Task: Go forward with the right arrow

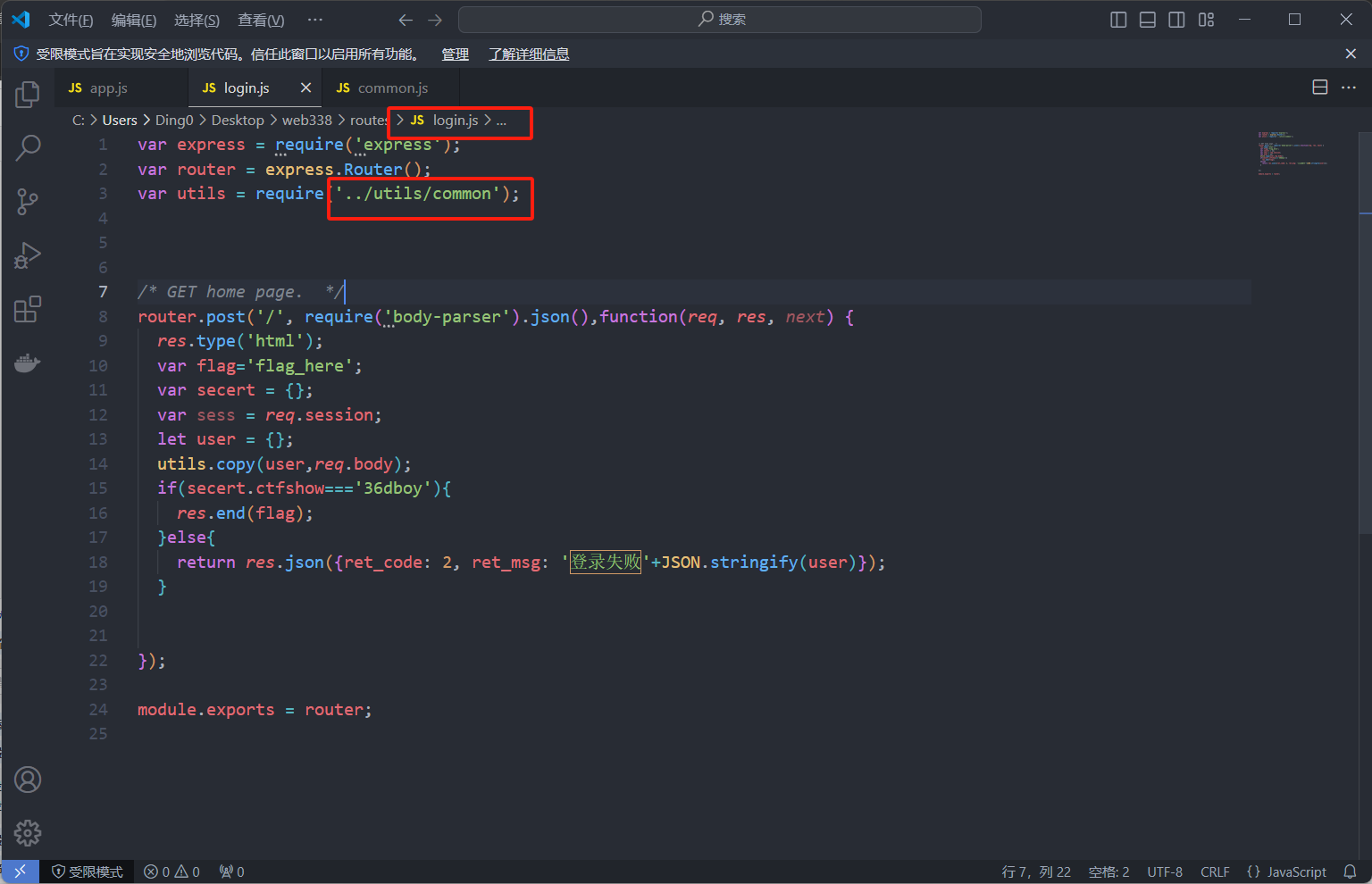Action: click(x=435, y=20)
